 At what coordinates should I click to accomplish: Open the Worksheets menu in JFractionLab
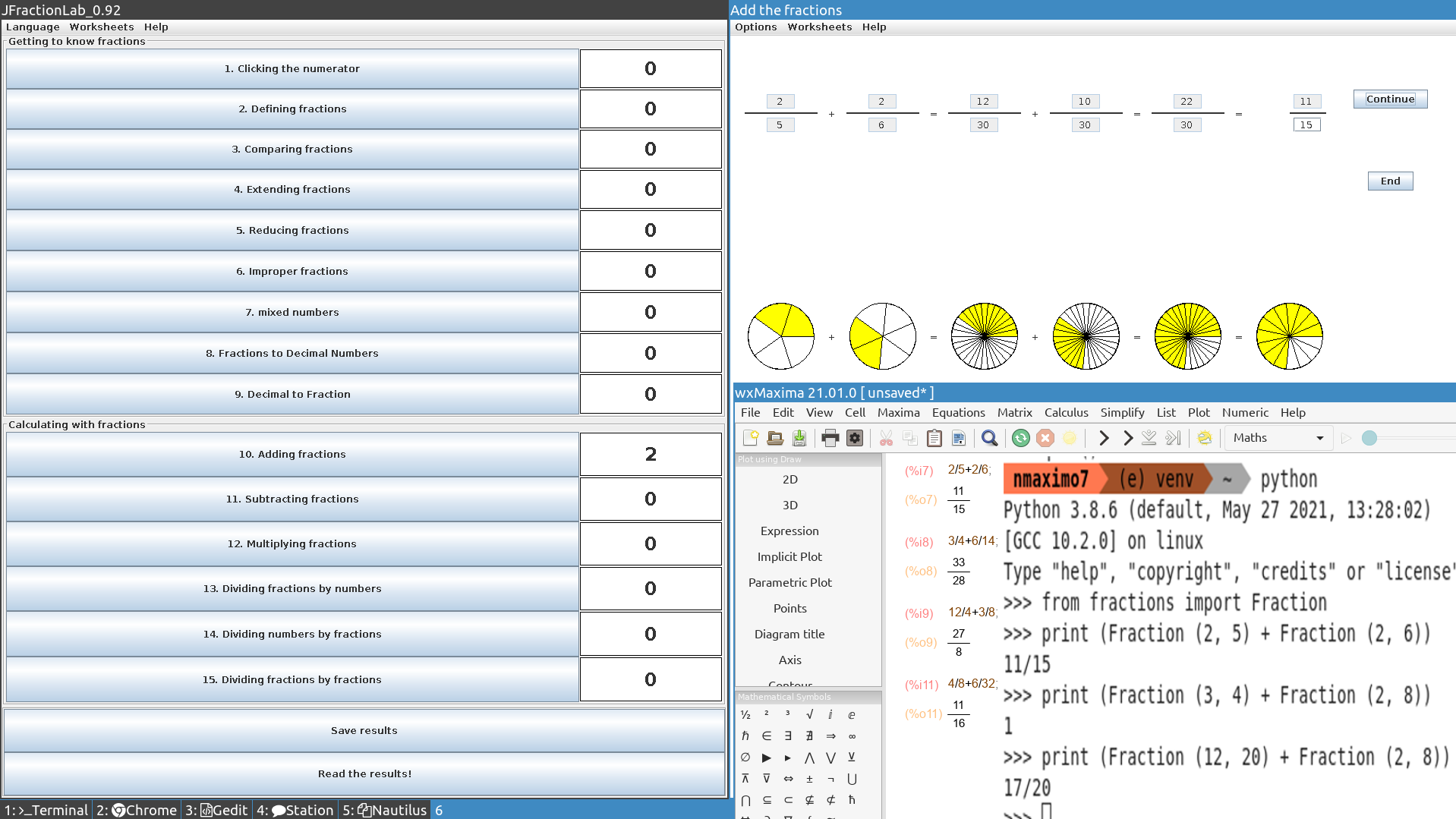(102, 27)
